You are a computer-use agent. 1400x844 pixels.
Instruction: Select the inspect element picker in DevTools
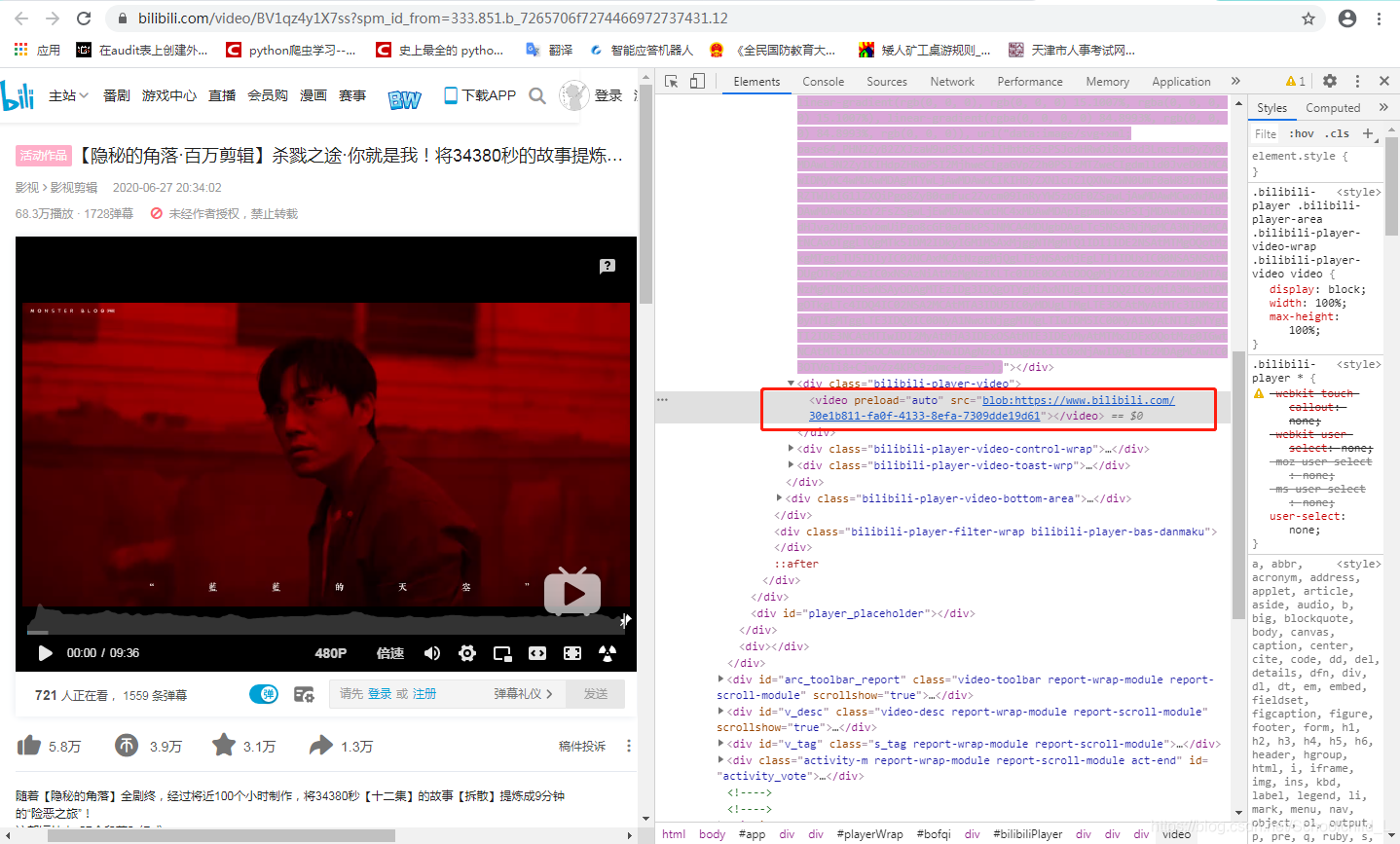click(672, 82)
